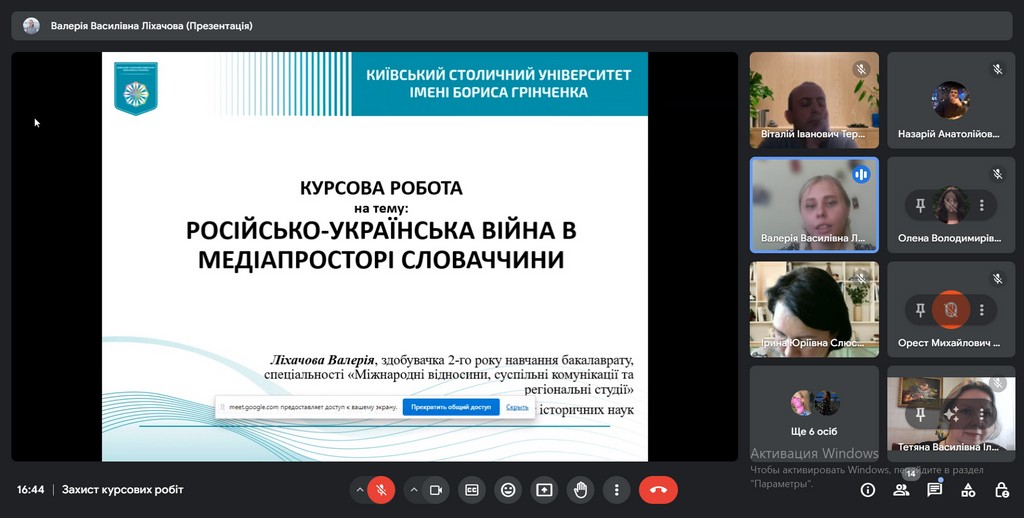Open the 'Ще 6 осіб' participants tile
This screenshot has height=518, width=1024.
814,414
